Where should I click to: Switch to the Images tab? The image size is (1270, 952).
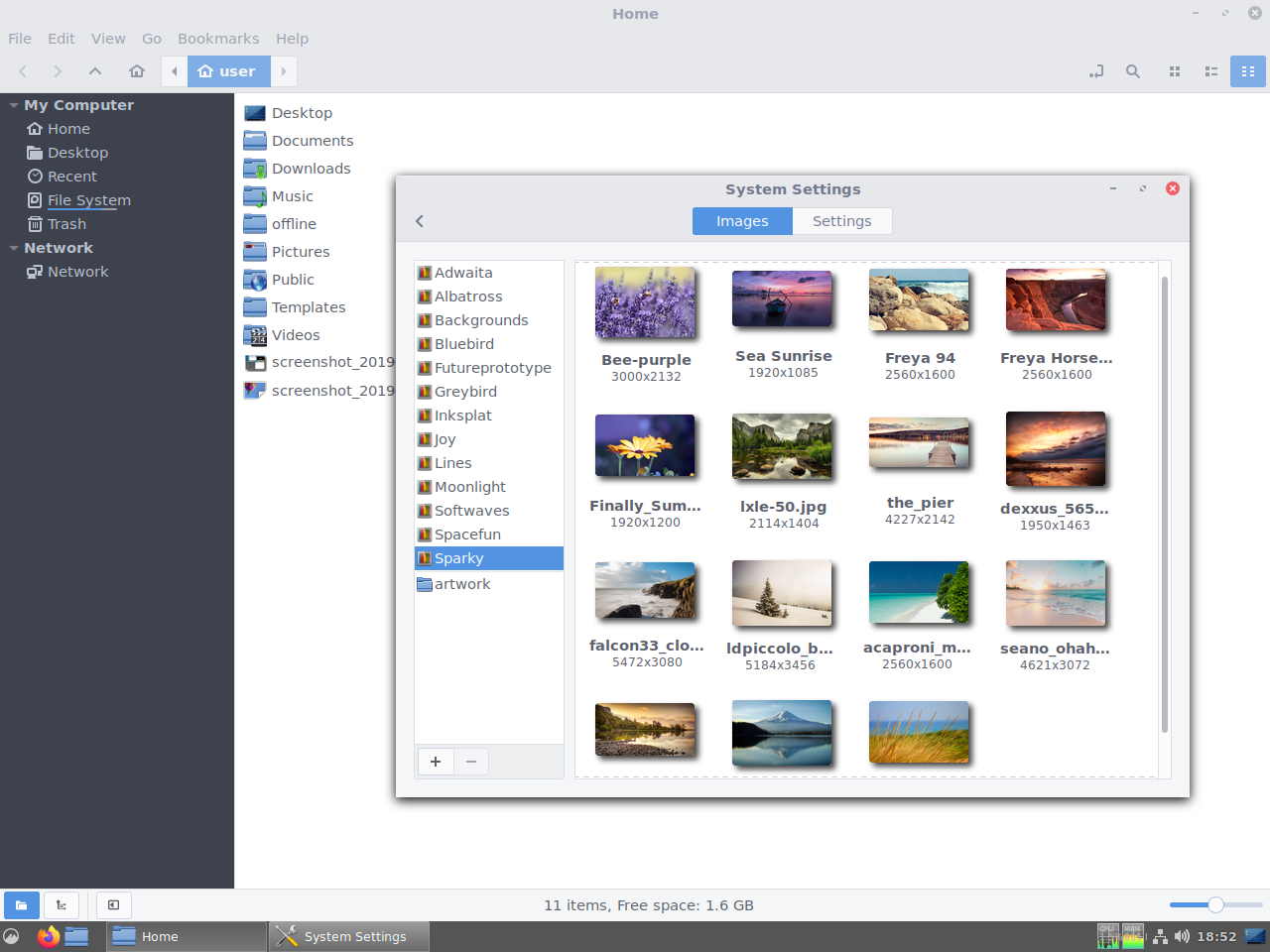click(742, 221)
